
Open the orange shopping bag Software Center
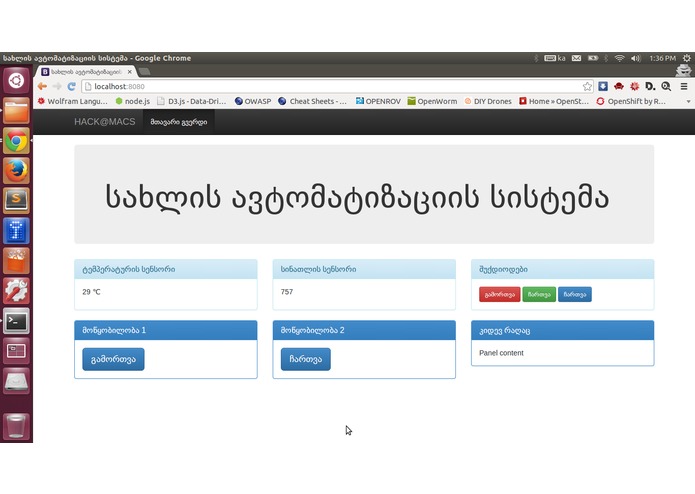(16, 261)
